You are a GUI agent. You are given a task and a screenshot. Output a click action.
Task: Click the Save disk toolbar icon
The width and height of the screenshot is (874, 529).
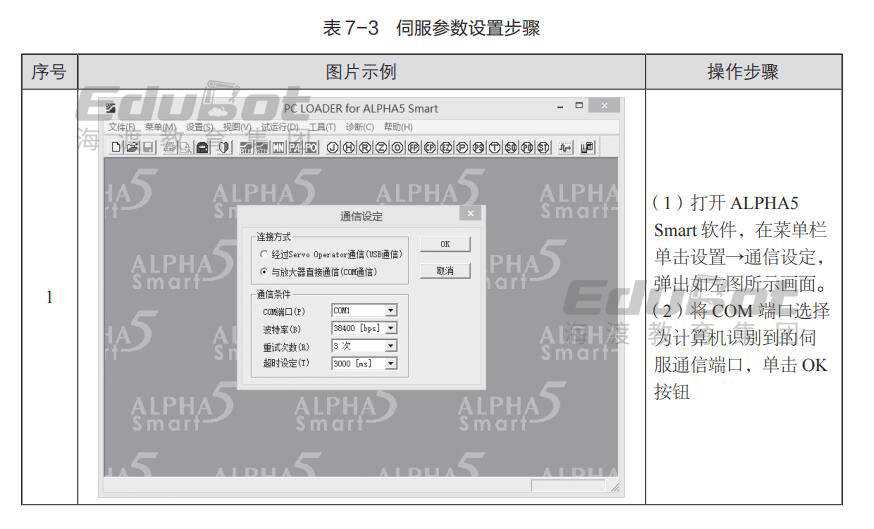(148, 147)
